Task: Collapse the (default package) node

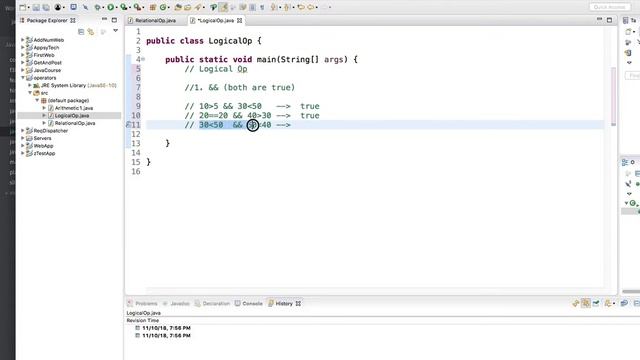Action: pyautogui.click(x=37, y=100)
